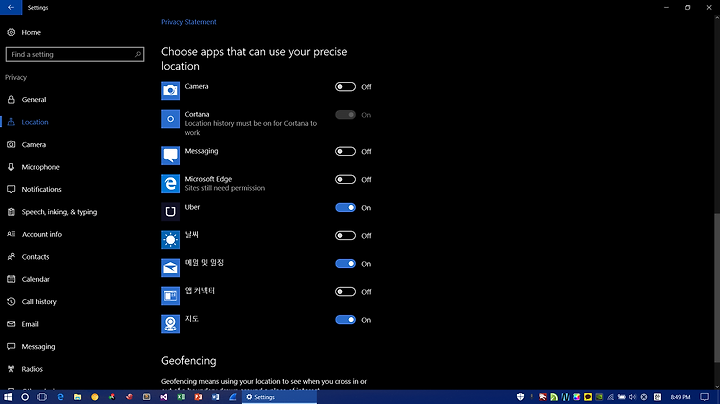The image size is (720, 404).
Task: Turn off Uber location switch
Action: 345,208
